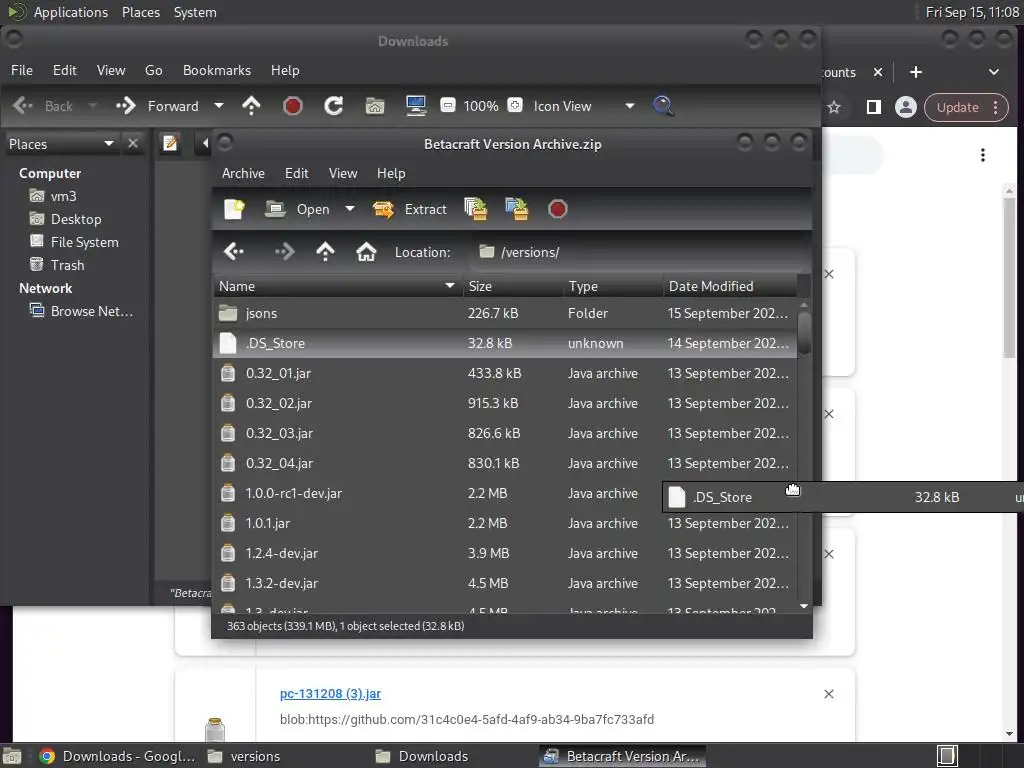Open File System in Places sidebar
This screenshot has height=768, width=1024.
click(73, 242)
